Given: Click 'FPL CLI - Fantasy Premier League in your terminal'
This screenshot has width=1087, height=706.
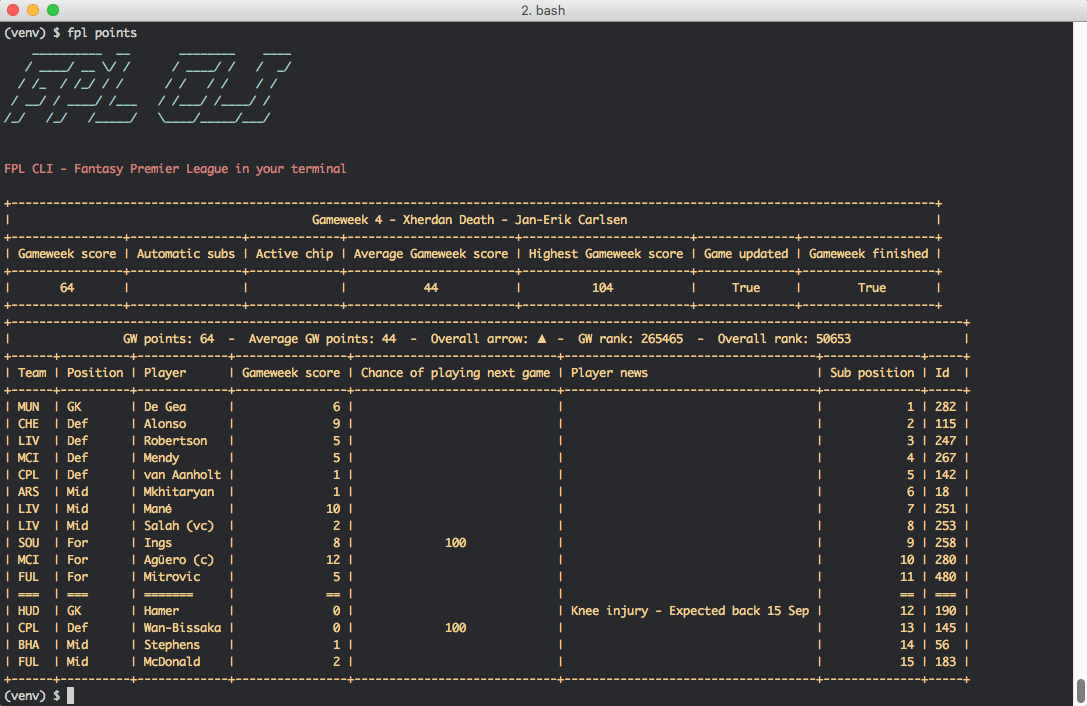Looking at the screenshot, I should 175,169.
